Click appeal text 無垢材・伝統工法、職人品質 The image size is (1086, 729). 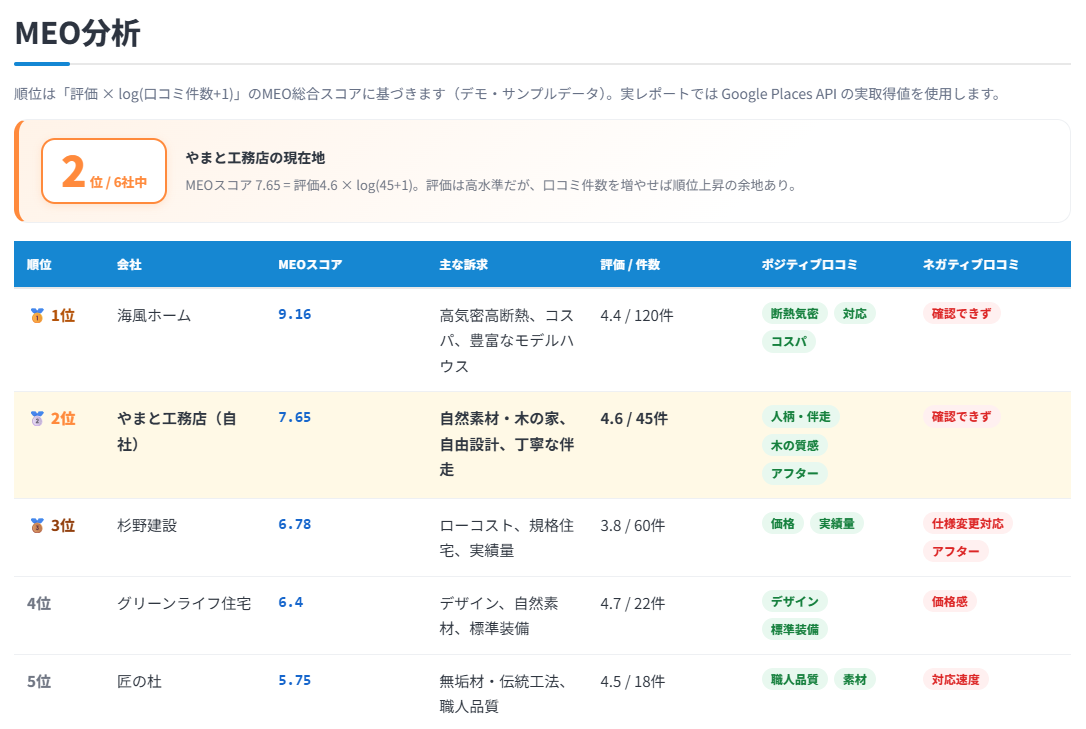[503, 694]
